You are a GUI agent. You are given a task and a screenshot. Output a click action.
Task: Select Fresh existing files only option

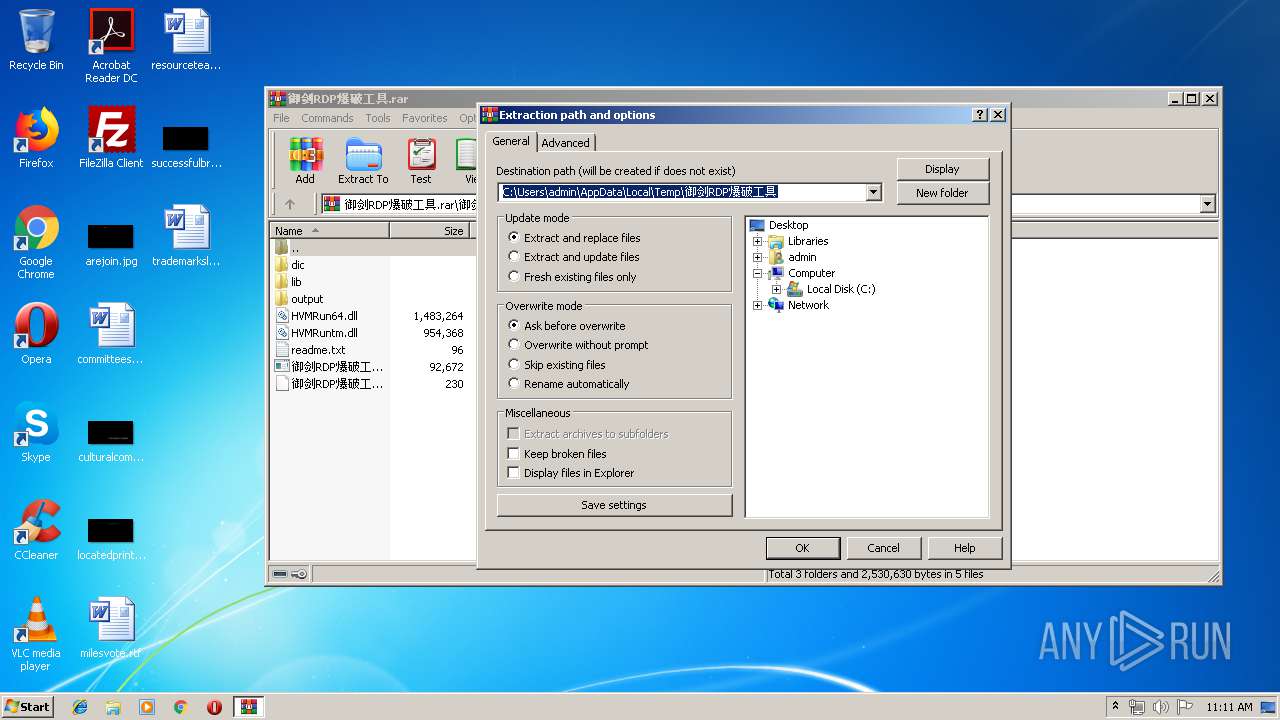point(574,277)
